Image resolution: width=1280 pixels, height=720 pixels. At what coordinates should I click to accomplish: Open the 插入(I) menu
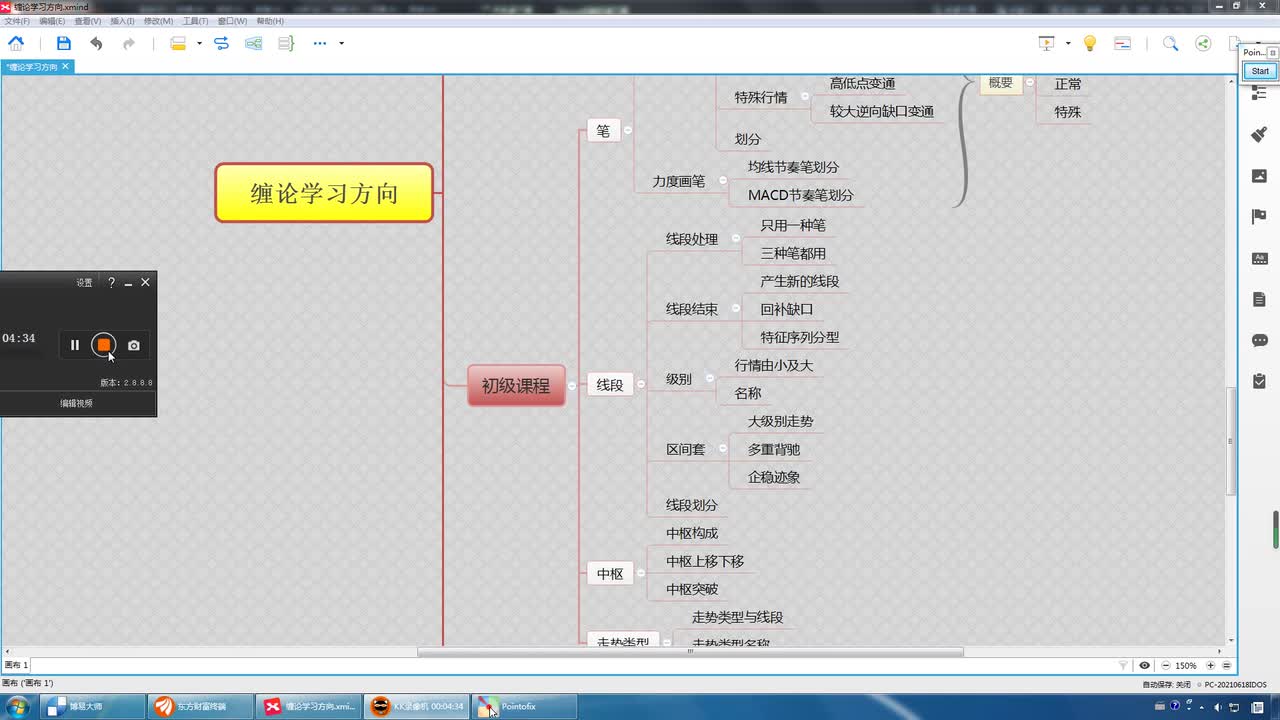[122, 21]
